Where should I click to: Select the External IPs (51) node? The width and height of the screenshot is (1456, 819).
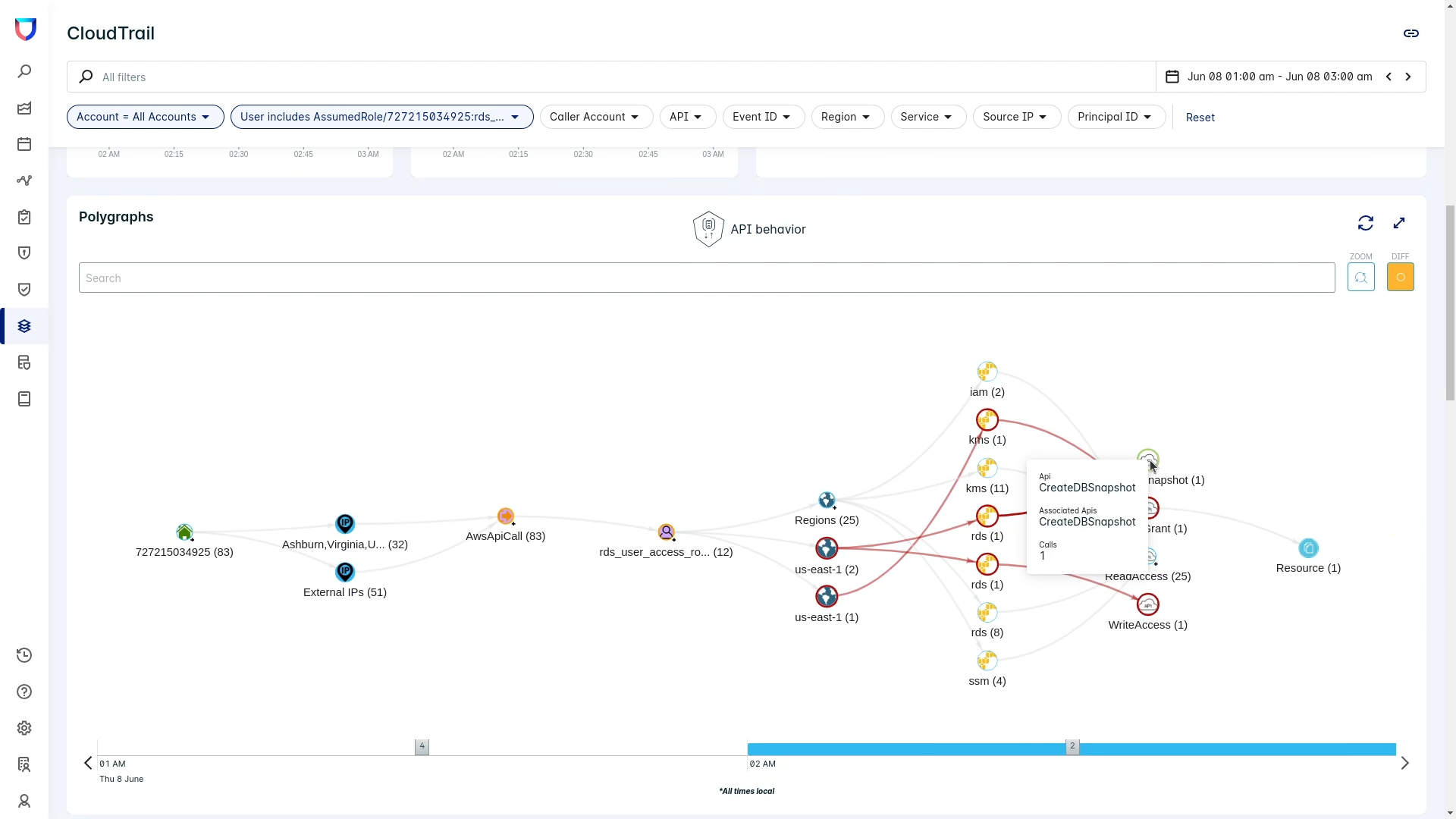click(345, 572)
